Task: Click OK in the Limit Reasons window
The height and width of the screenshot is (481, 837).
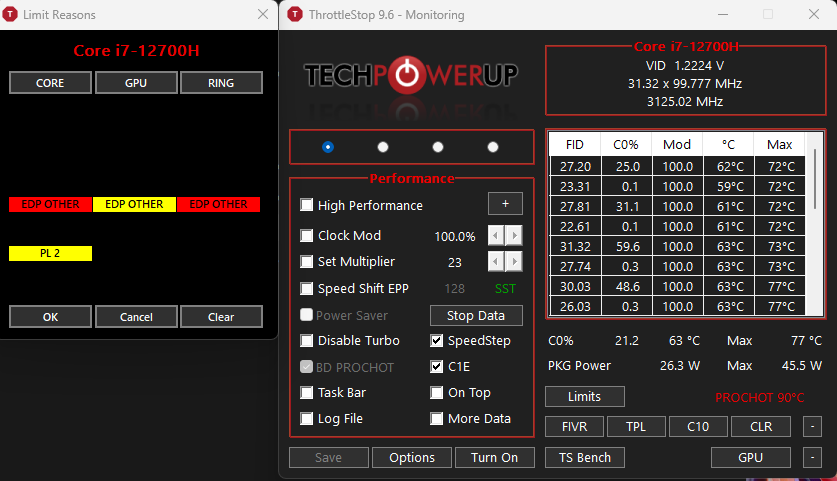Action: click(x=50, y=317)
